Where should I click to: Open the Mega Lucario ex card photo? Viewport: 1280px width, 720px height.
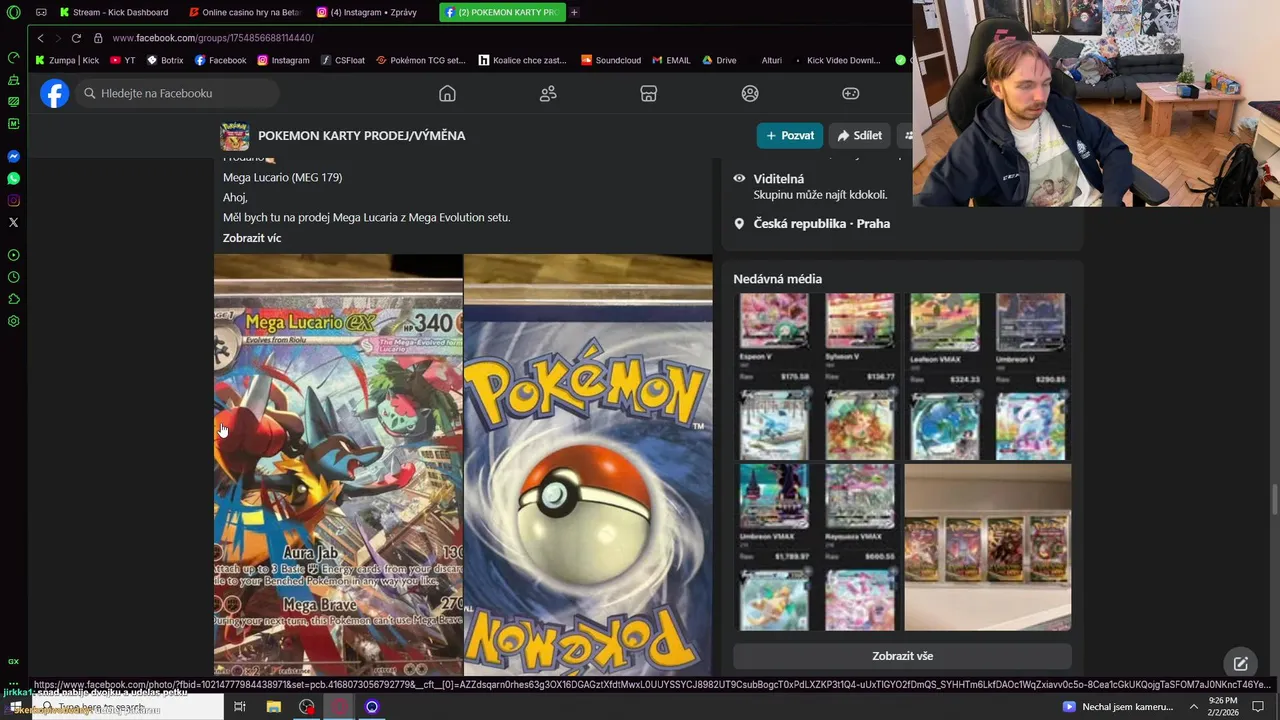338,466
